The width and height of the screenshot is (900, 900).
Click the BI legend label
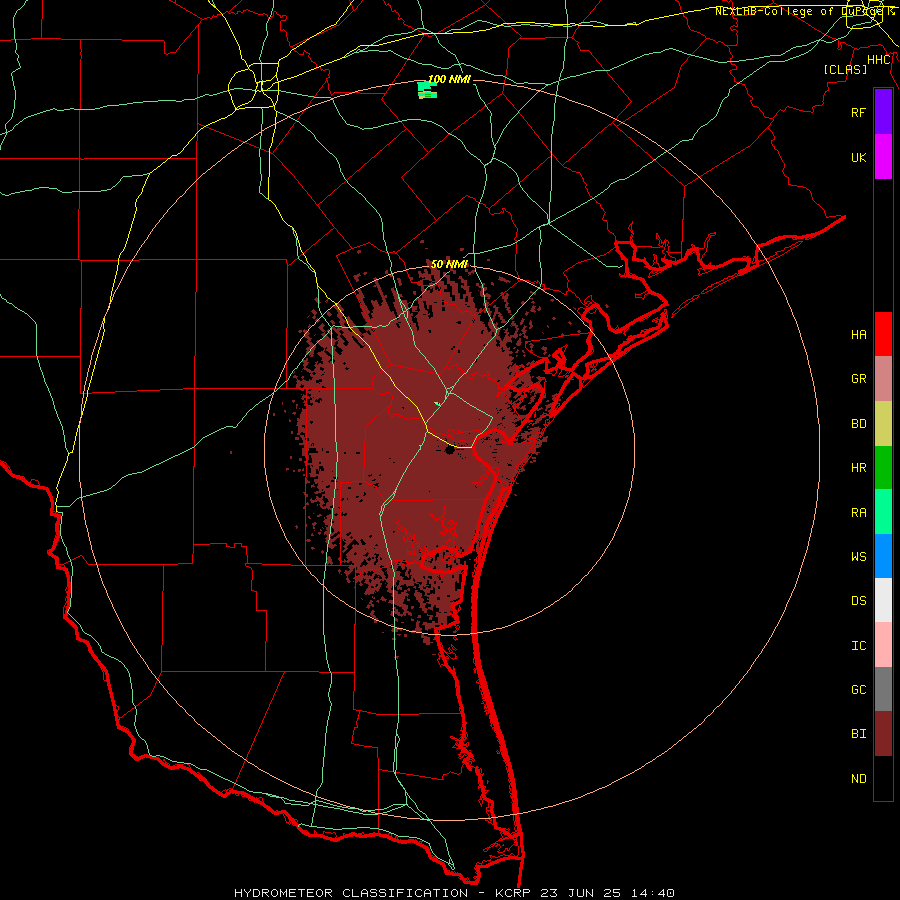point(858,734)
